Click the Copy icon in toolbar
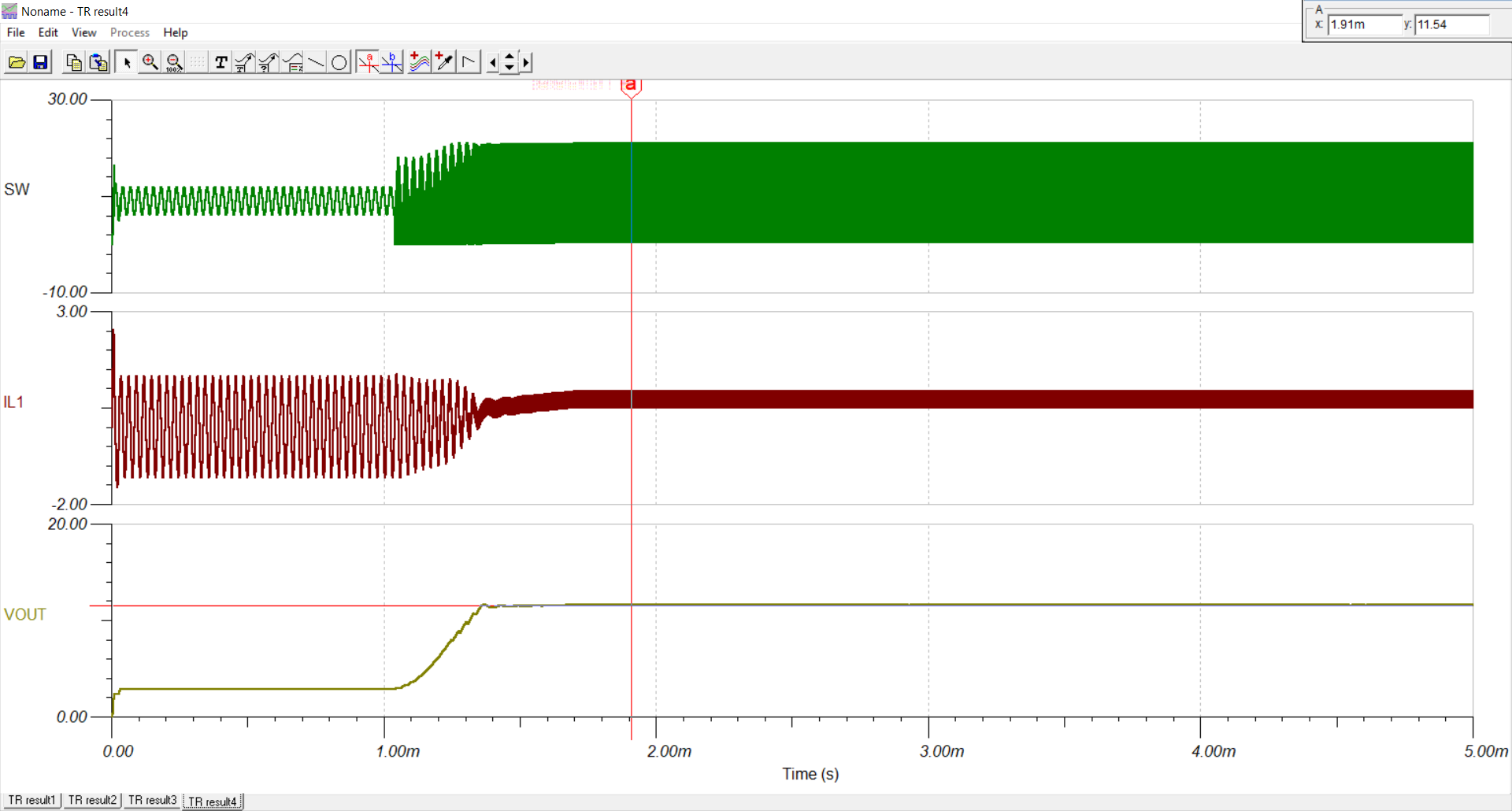Image resolution: width=1512 pixels, height=811 pixels. tap(74, 62)
